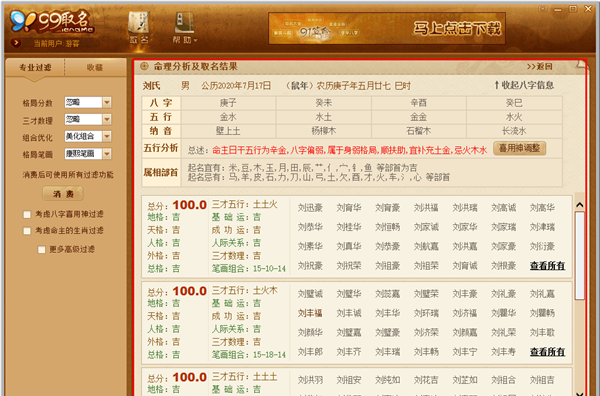This screenshot has width=600, height=396.
Task: Select the name 刘丰畅
Action: pyautogui.click(x=426, y=352)
